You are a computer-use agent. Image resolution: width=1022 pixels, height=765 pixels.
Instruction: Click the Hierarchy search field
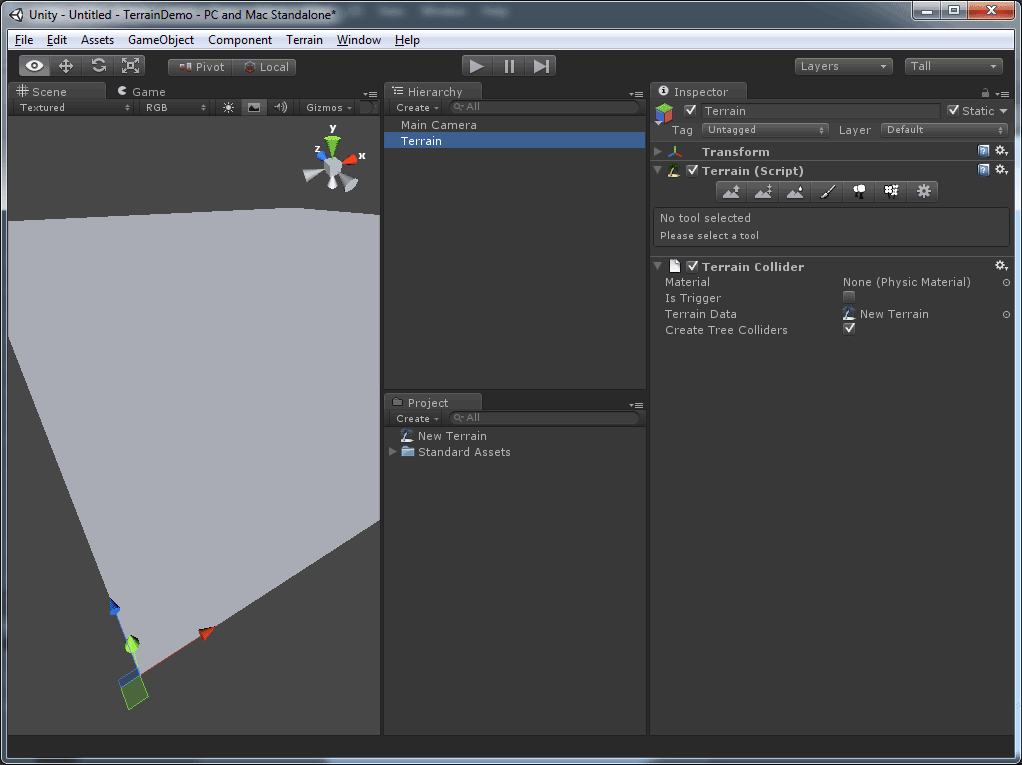tap(545, 107)
